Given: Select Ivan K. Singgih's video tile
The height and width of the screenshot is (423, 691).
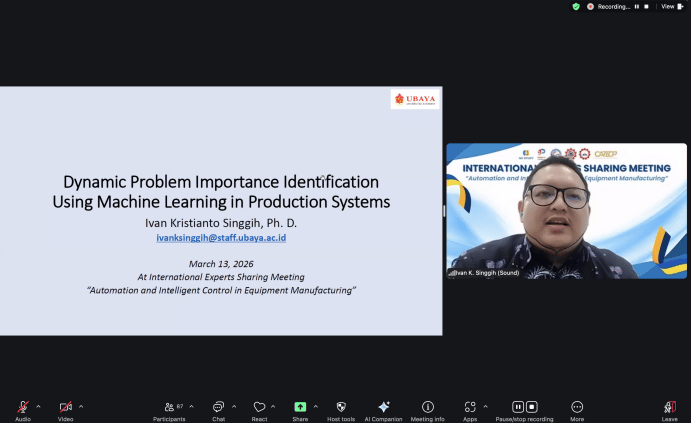Looking at the screenshot, I should 566,211.
